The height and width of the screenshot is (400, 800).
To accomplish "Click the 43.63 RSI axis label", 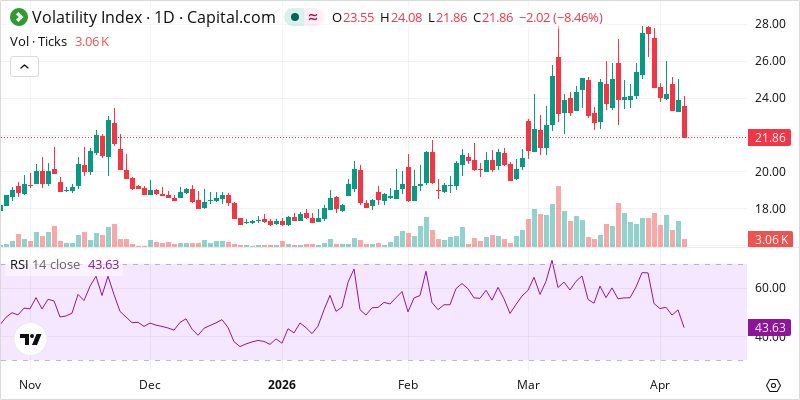I will [769, 327].
